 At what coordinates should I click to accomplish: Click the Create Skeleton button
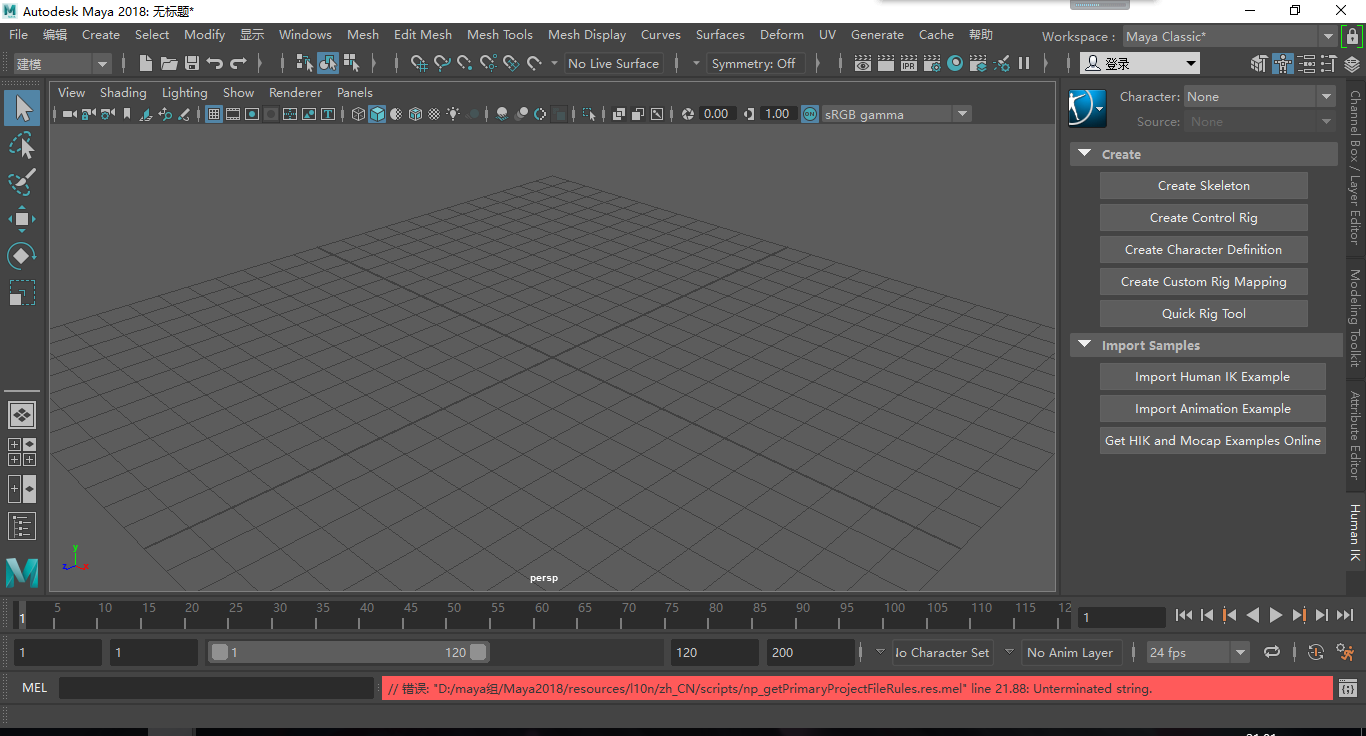1203,186
